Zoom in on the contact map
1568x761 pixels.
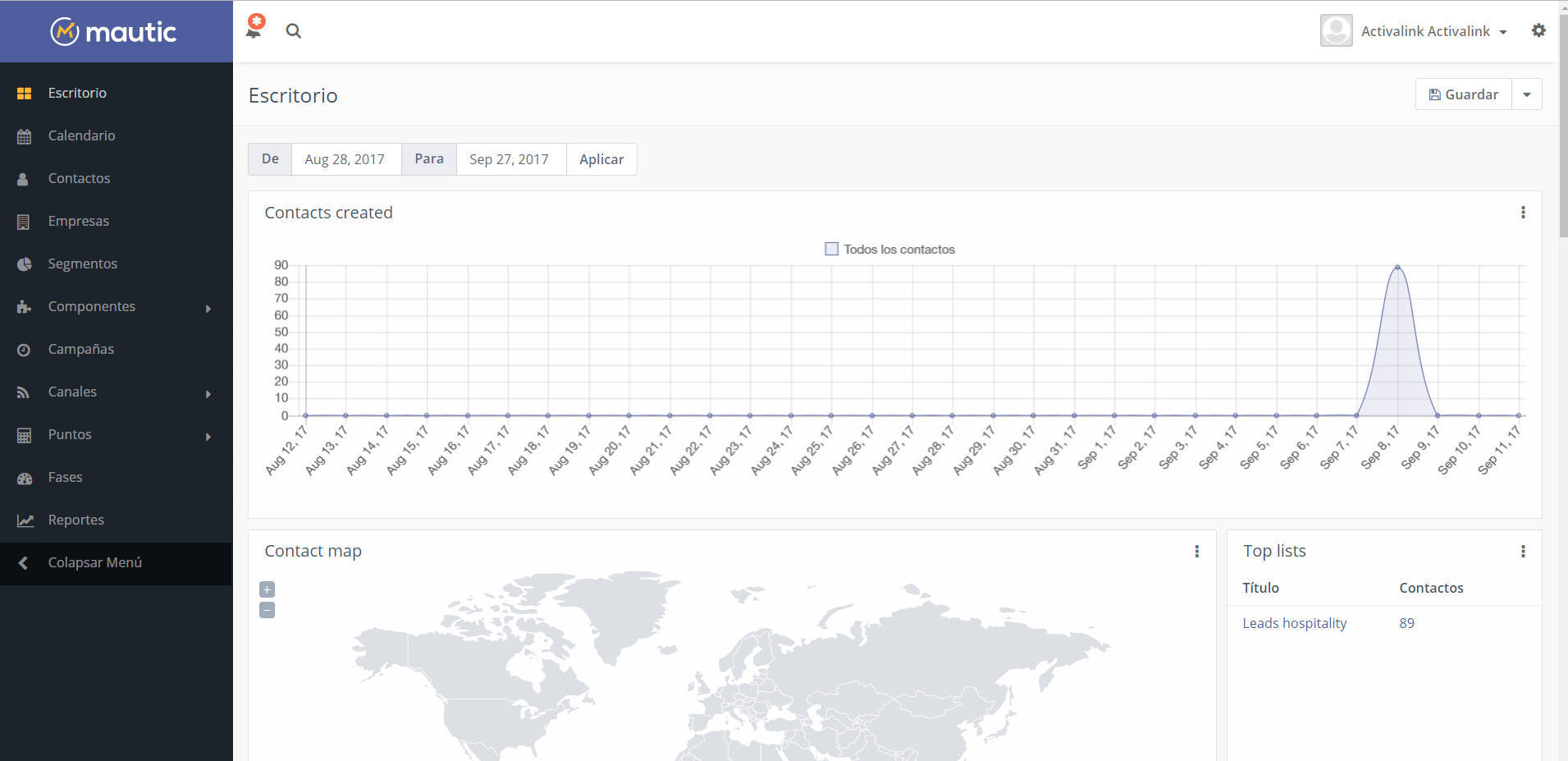pos(267,589)
